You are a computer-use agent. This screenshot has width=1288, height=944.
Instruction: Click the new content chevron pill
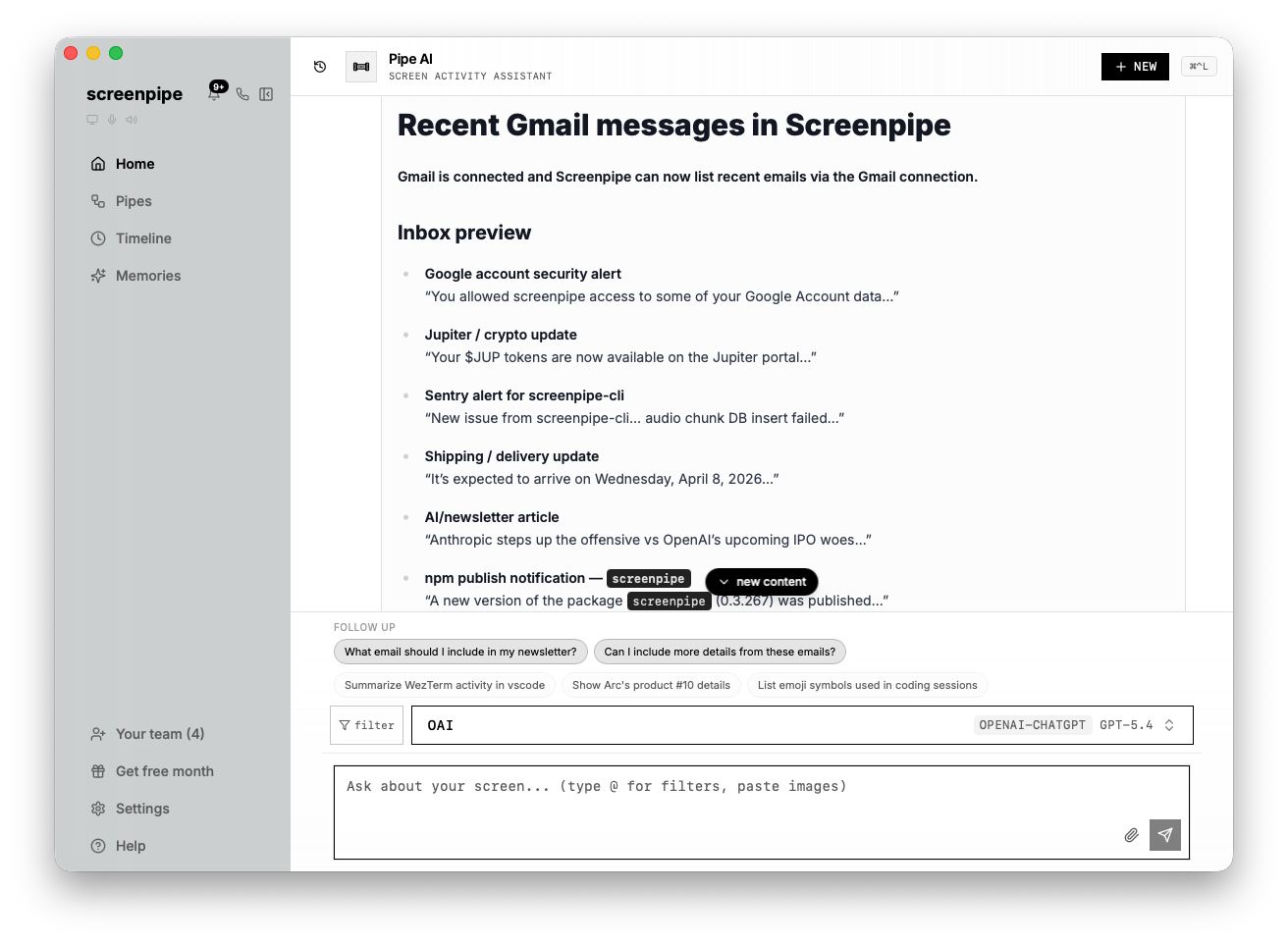click(x=762, y=582)
